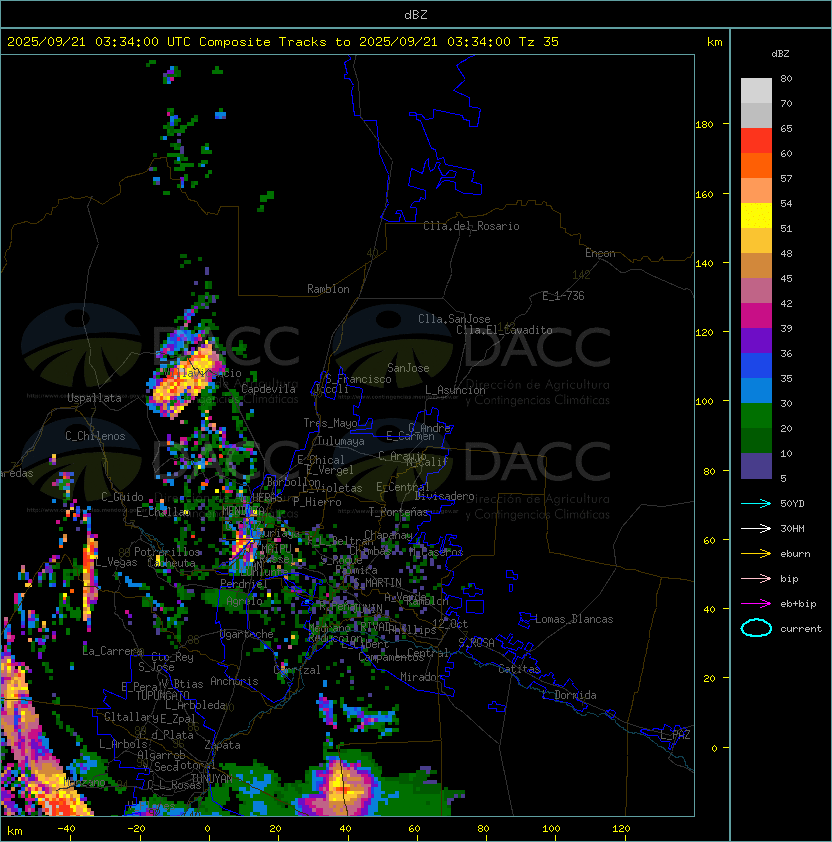Pick the slate purple swatch between 10 and 5
The height and width of the screenshot is (842, 832).
(x=756, y=466)
